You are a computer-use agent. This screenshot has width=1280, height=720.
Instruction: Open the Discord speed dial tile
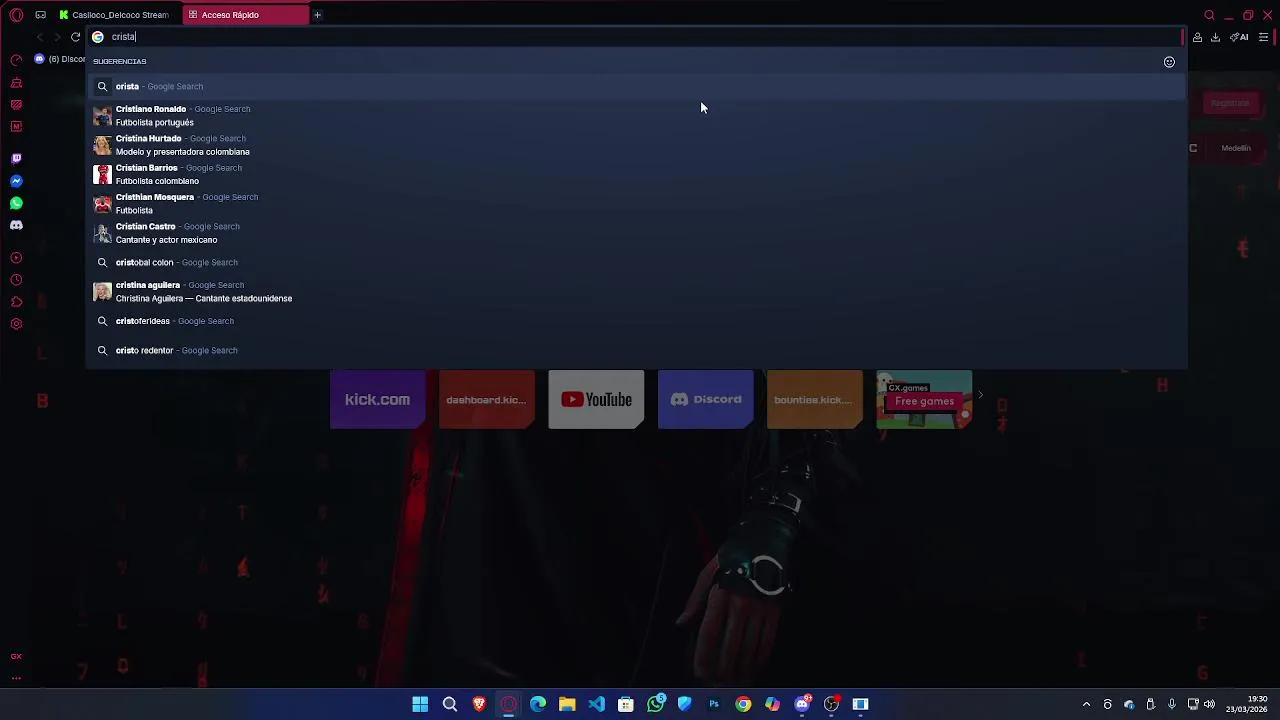tap(705, 399)
